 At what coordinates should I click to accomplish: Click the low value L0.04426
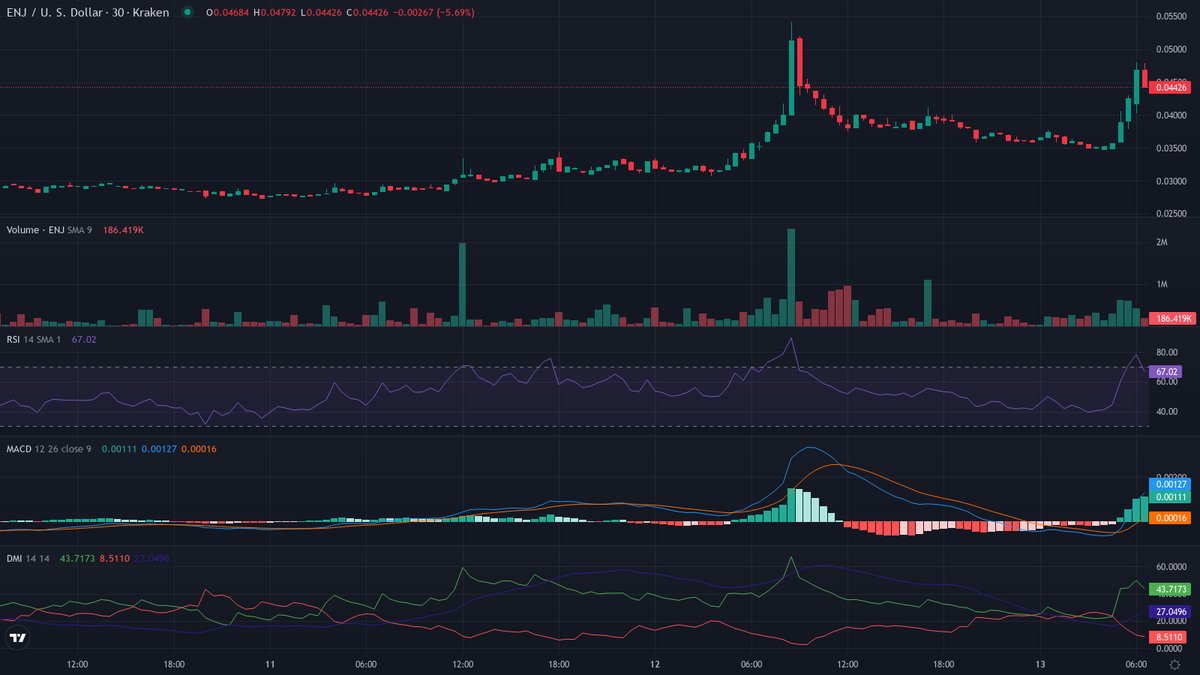[x=323, y=13]
